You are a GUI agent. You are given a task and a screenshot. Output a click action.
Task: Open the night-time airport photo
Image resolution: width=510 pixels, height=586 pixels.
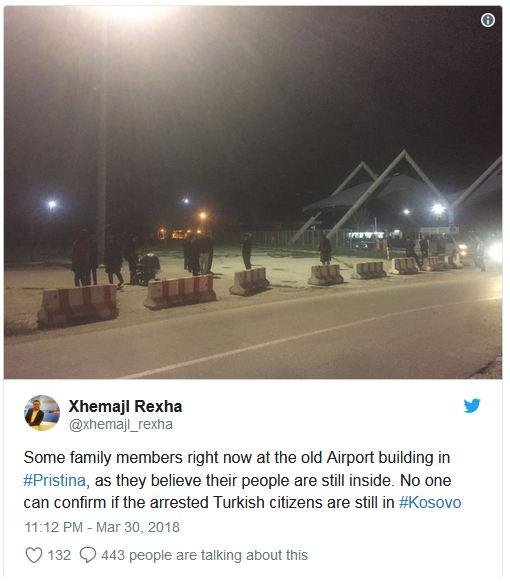(253, 192)
